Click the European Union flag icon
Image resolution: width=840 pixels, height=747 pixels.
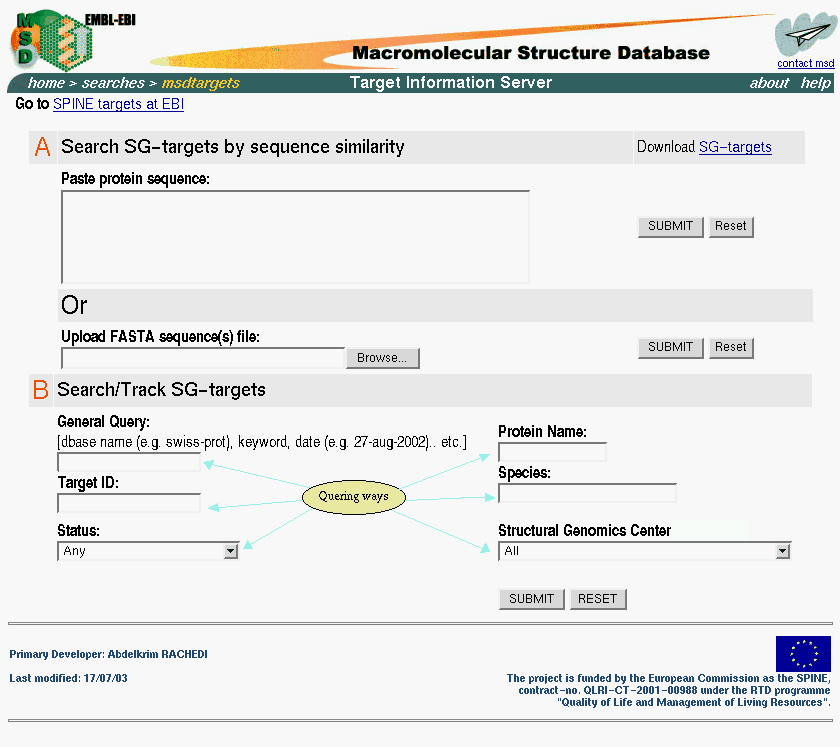point(803,654)
